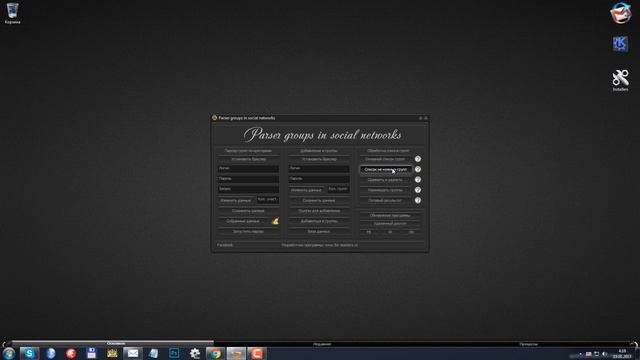This screenshot has height=360, width=640.
Task: Click Сохранить данные in the parser column
Action: point(248,211)
